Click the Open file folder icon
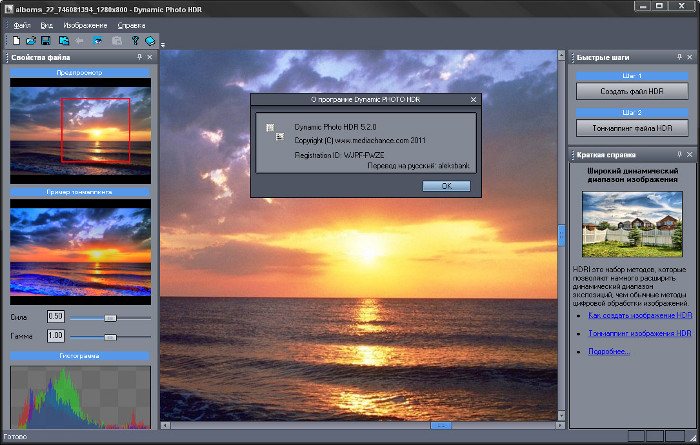This screenshot has width=700, height=445. point(31,40)
